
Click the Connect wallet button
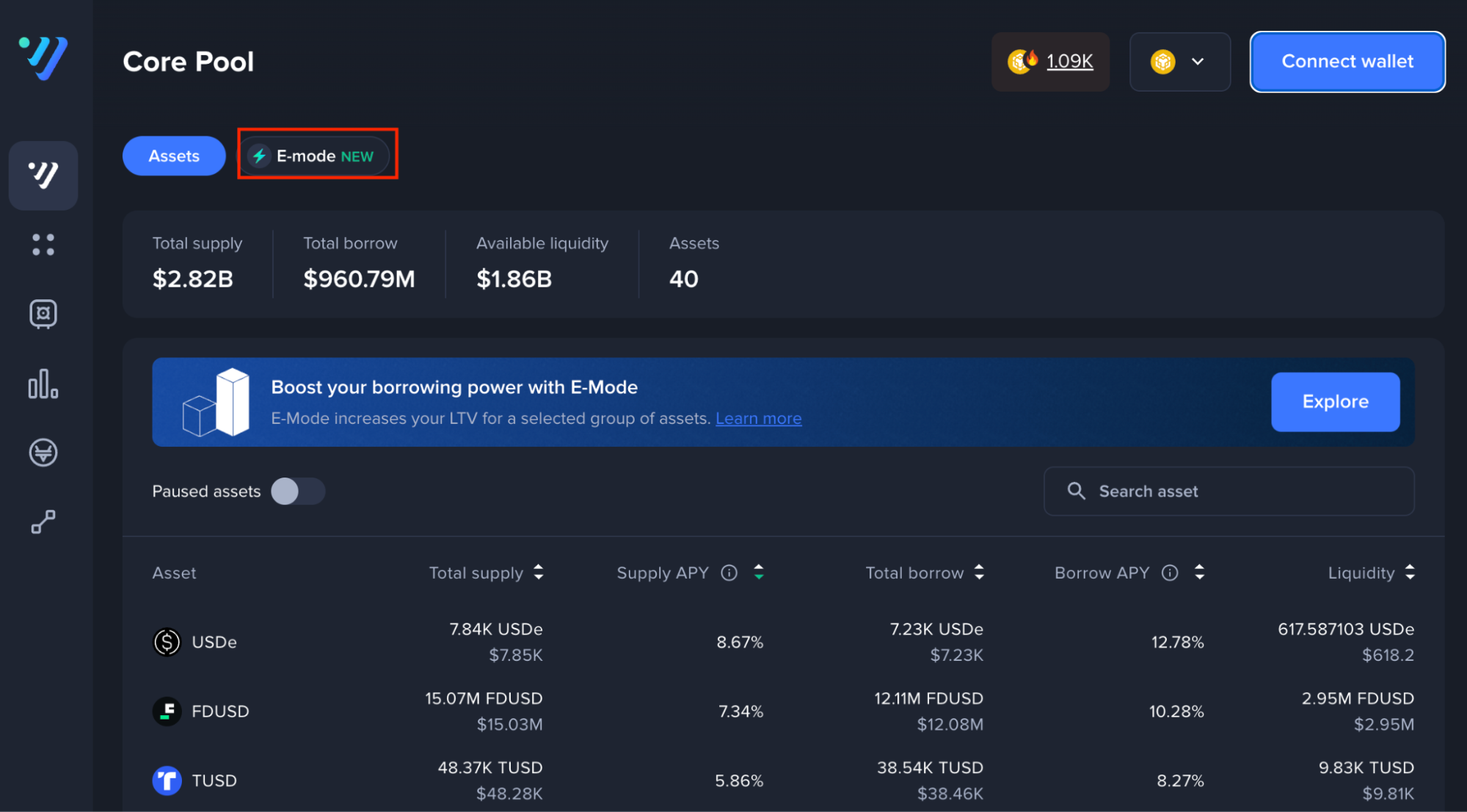(x=1347, y=62)
